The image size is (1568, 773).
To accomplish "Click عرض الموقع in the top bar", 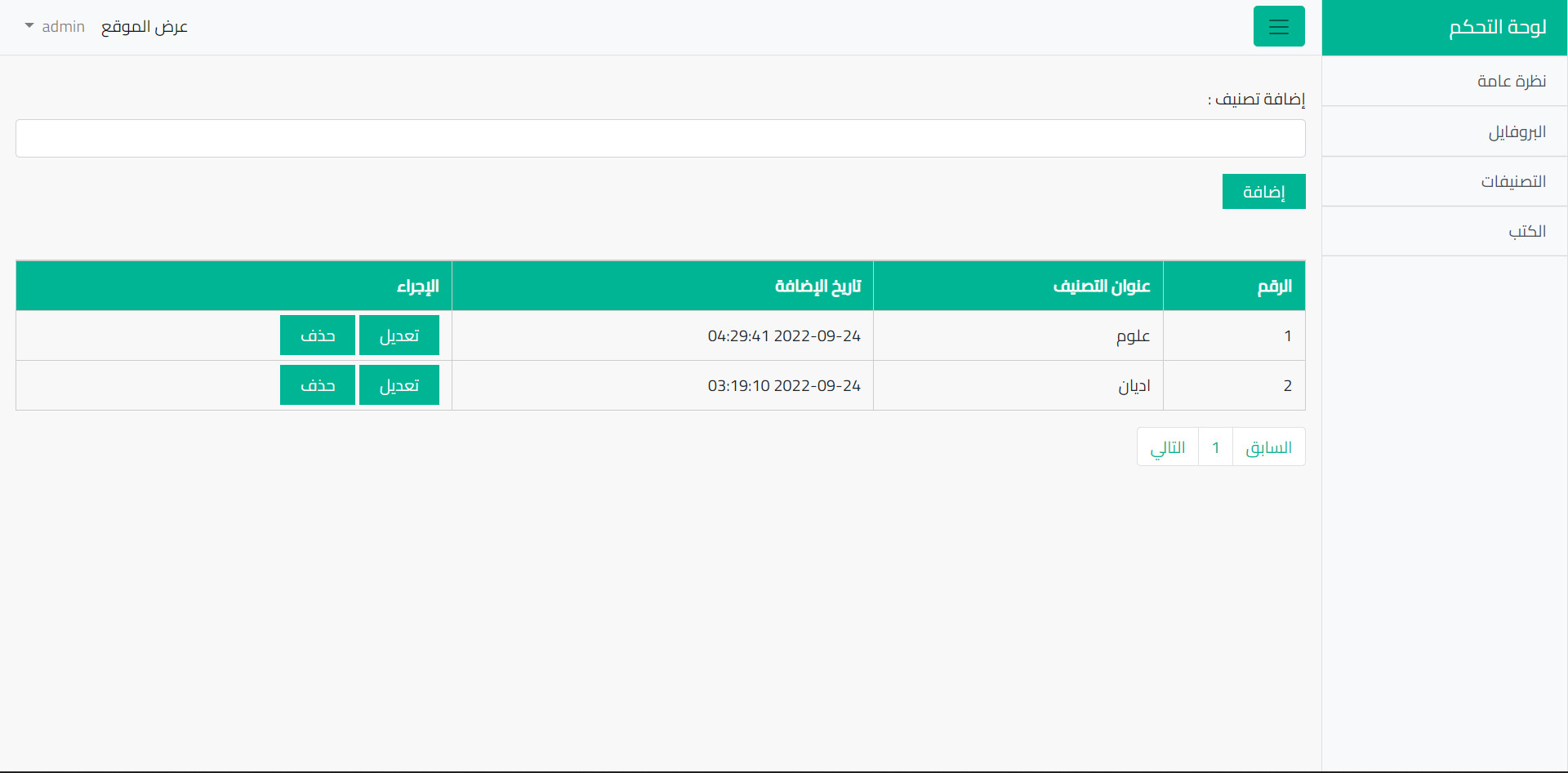I will [x=145, y=27].
